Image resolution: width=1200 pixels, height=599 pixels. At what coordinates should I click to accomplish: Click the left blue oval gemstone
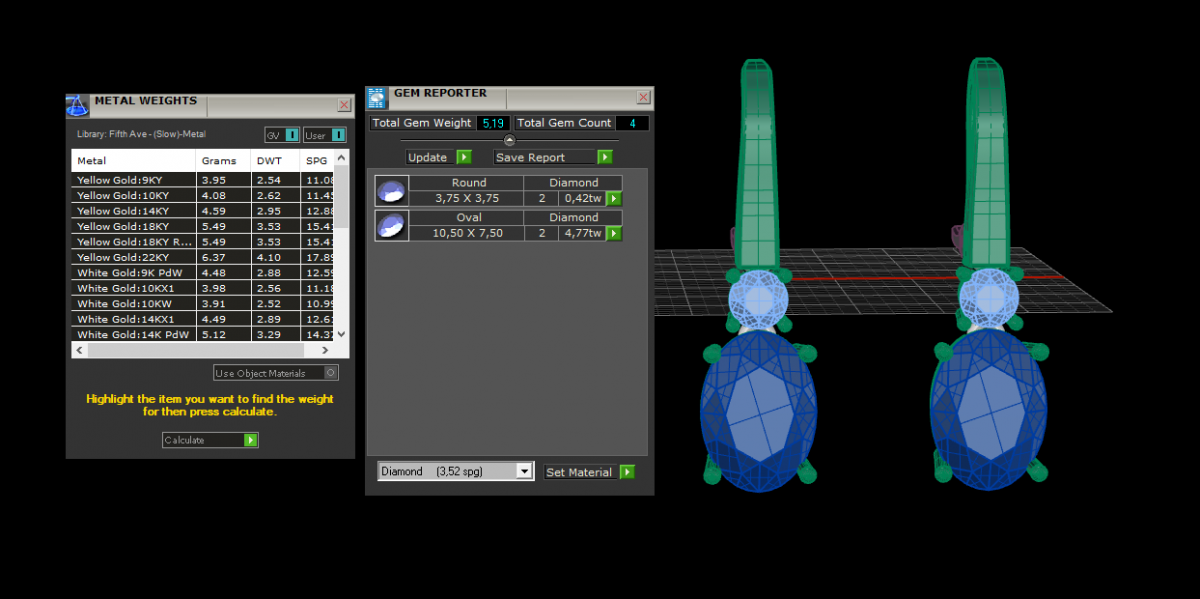pyautogui.click(x=759, y=412)
